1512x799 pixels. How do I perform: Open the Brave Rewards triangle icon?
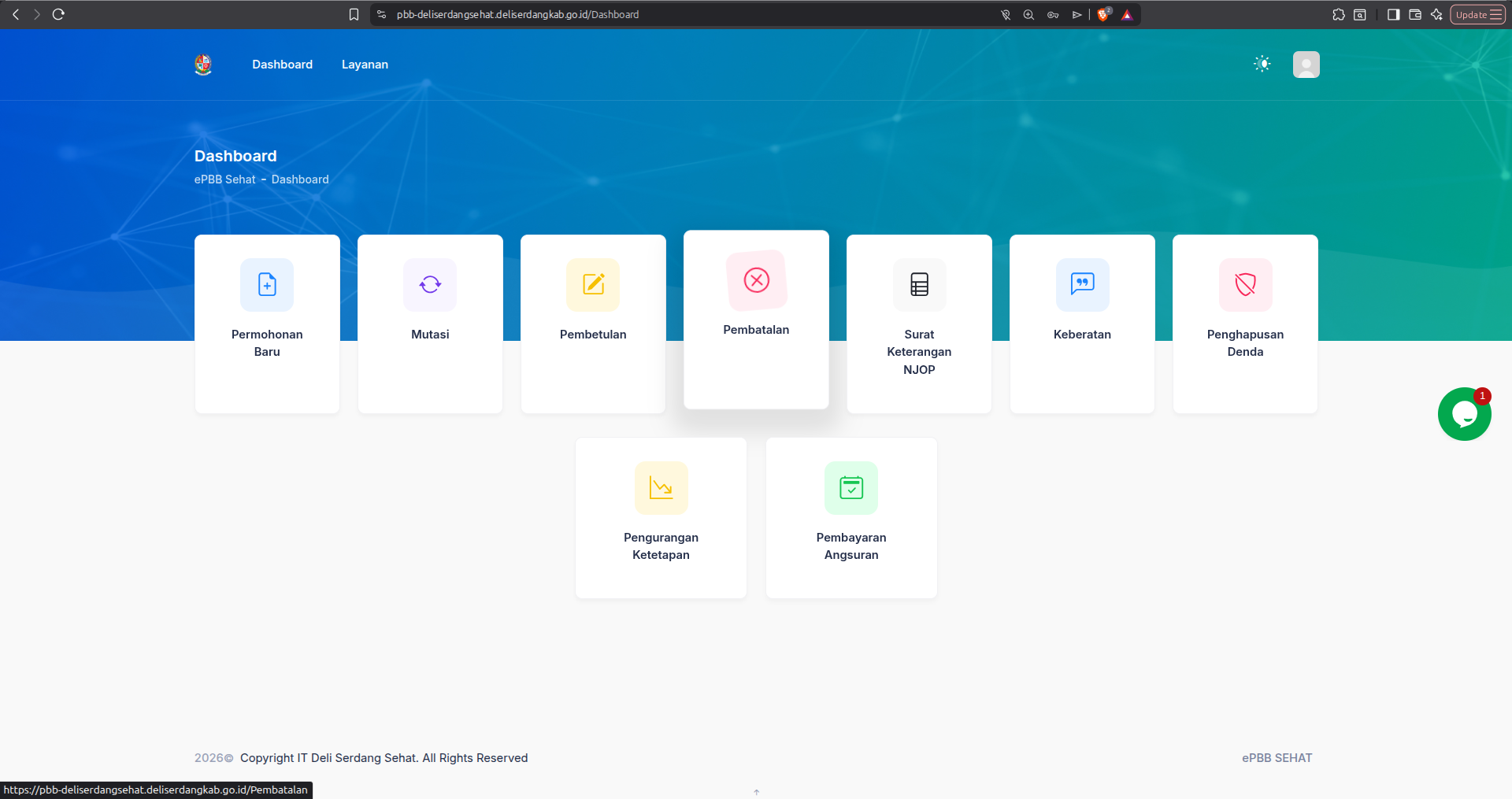(1127, 14)
